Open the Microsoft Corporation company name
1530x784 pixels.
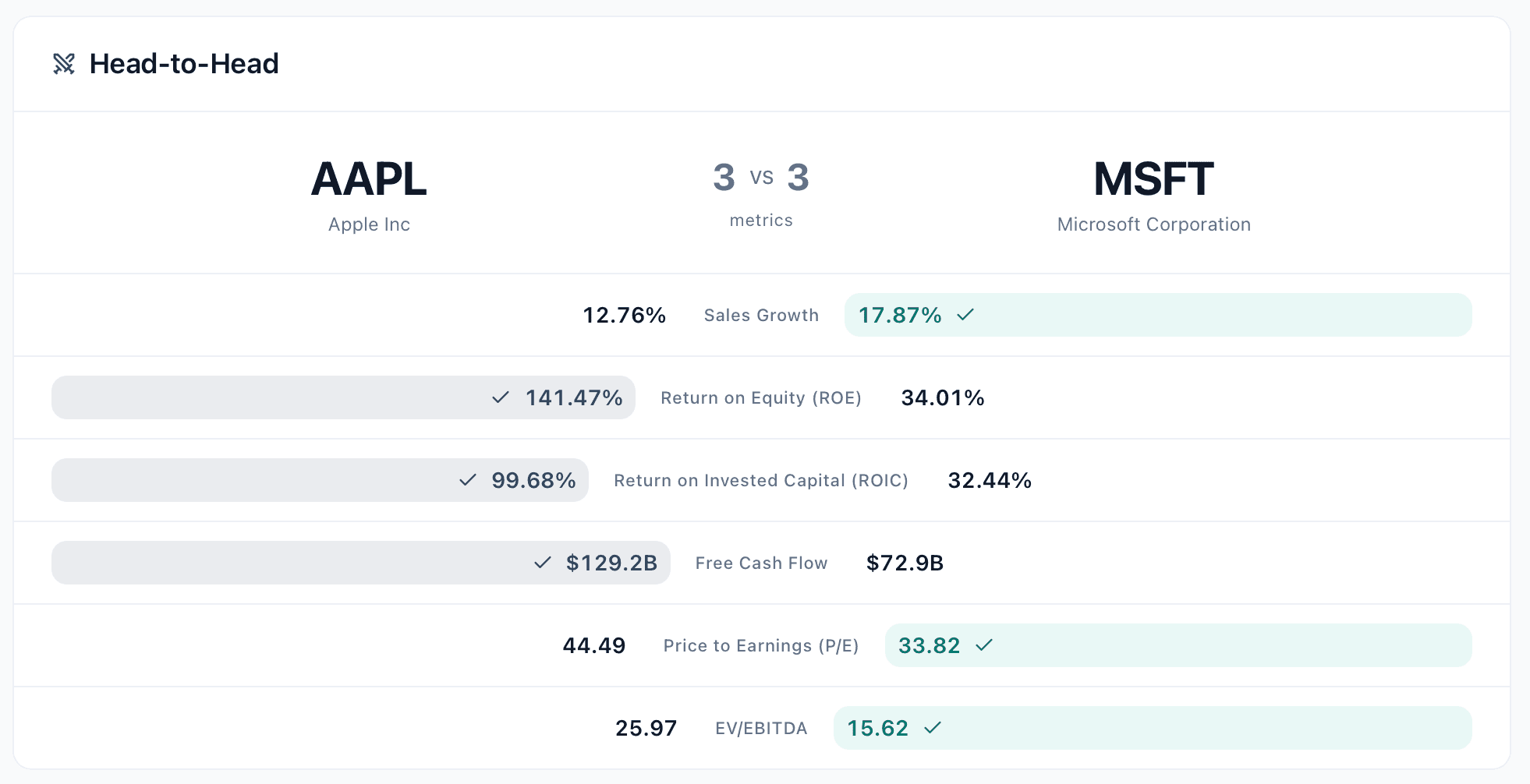[1154, 224]
